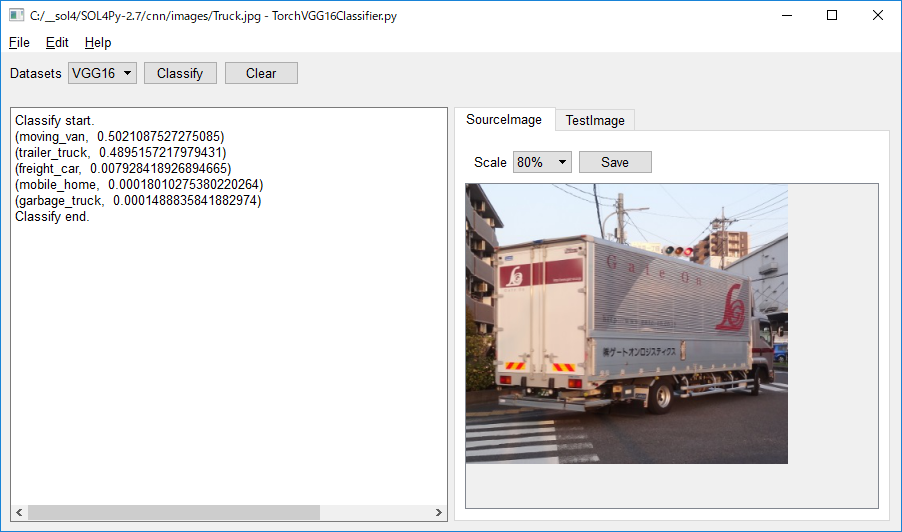Minimize the TorchVGG16Classifier window
This screenshot has height=532, width=902.
pyautogui.click(x=787, y=16)
